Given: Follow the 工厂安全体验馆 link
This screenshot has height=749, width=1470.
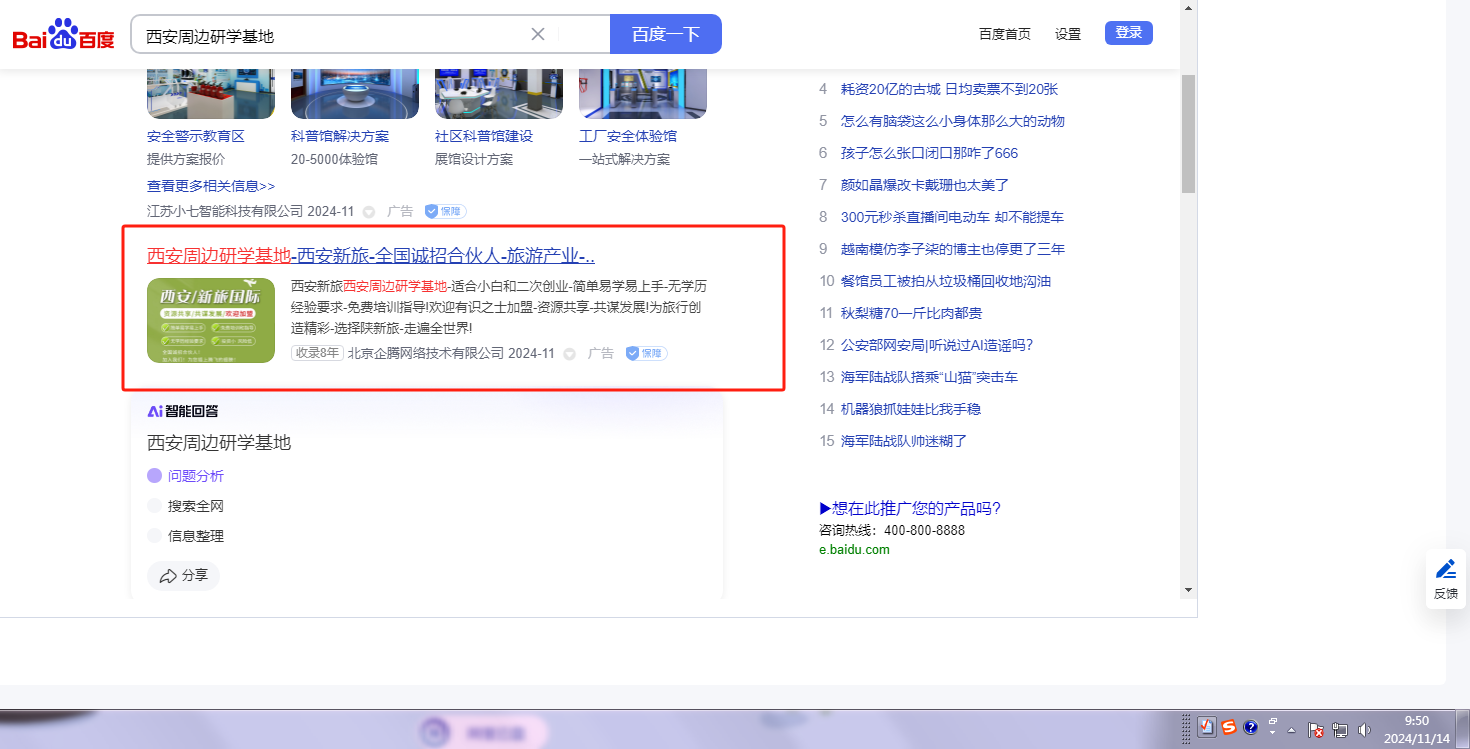Looking at the screenshot, I should 628,136.
